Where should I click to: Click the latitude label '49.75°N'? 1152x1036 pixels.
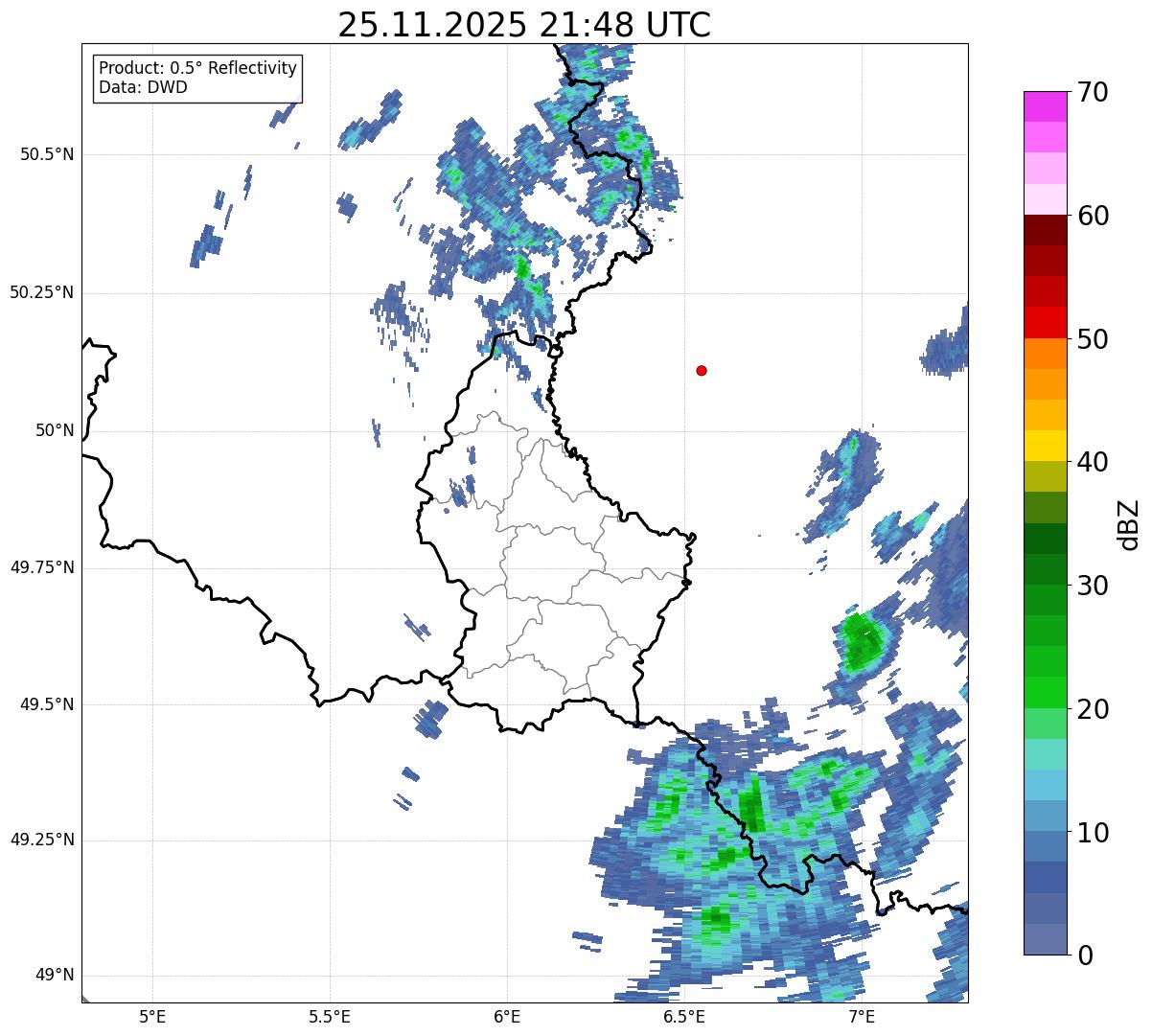coord(42,567)
